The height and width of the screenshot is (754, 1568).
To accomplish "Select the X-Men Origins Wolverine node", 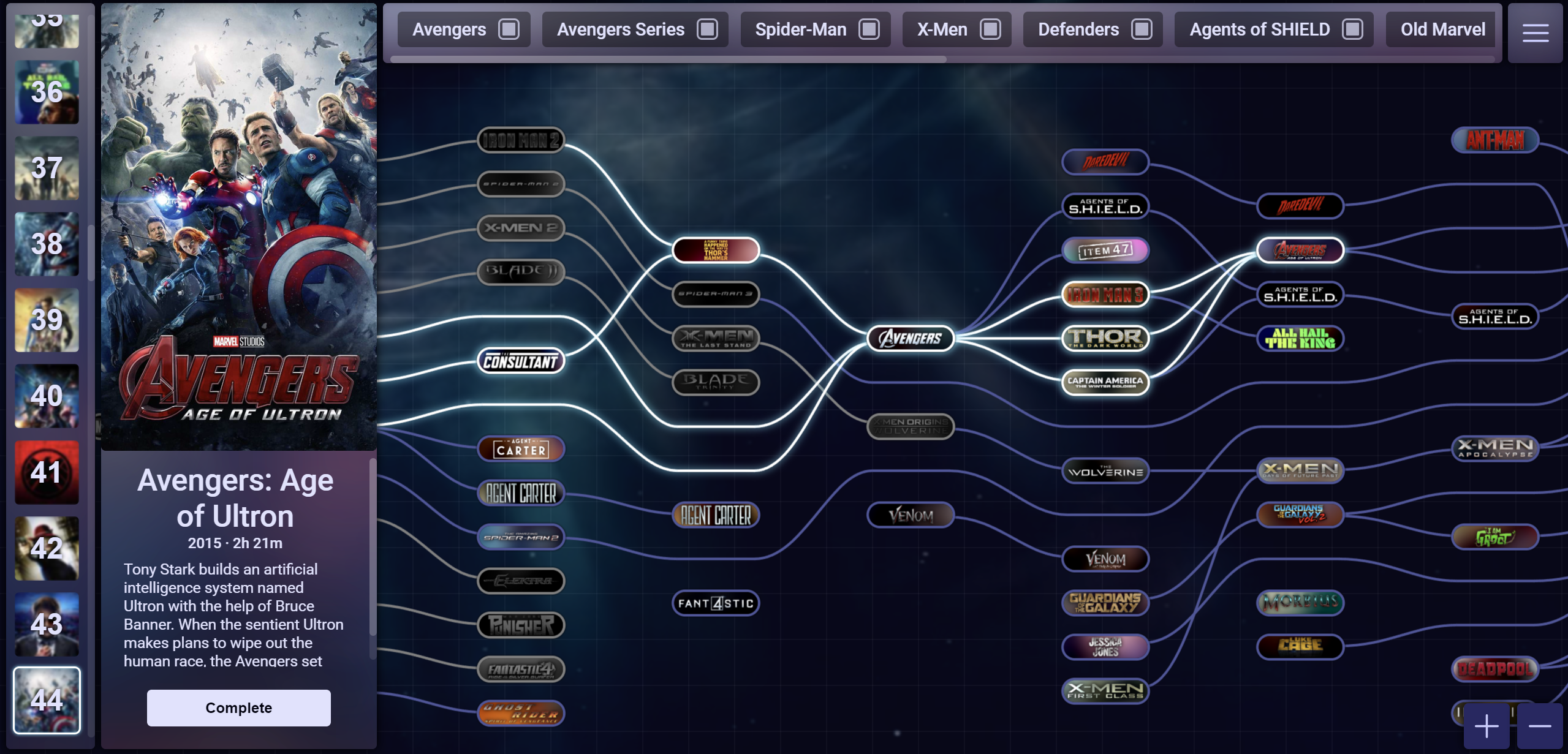I will click(911, 426).
